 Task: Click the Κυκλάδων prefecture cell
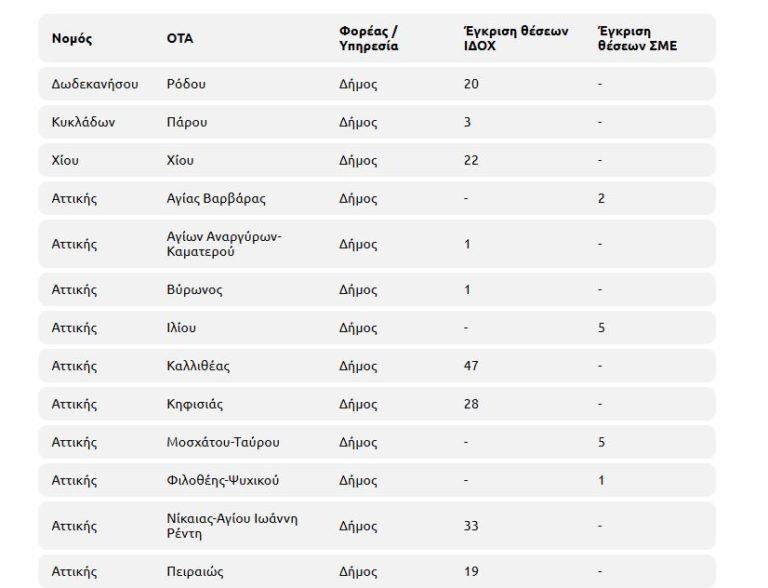(83, 122)
